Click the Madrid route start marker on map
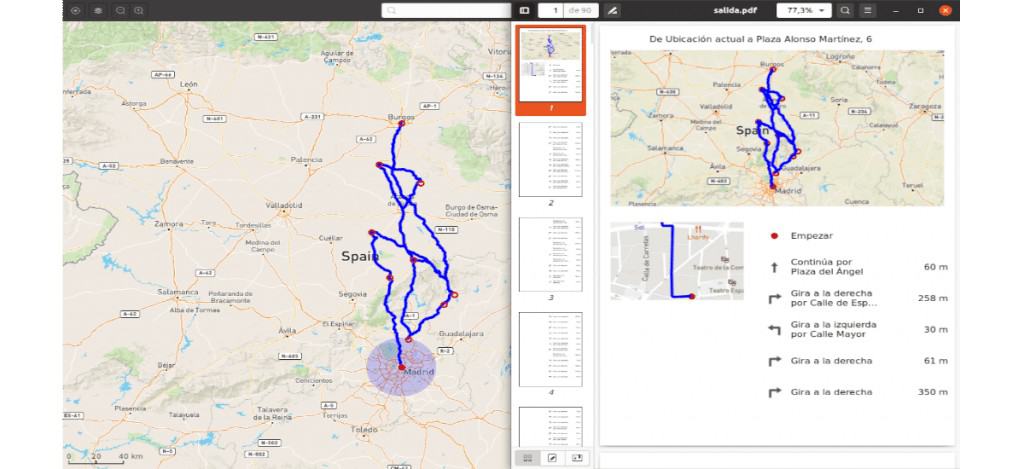1024x469 pixels. (402, 367)
